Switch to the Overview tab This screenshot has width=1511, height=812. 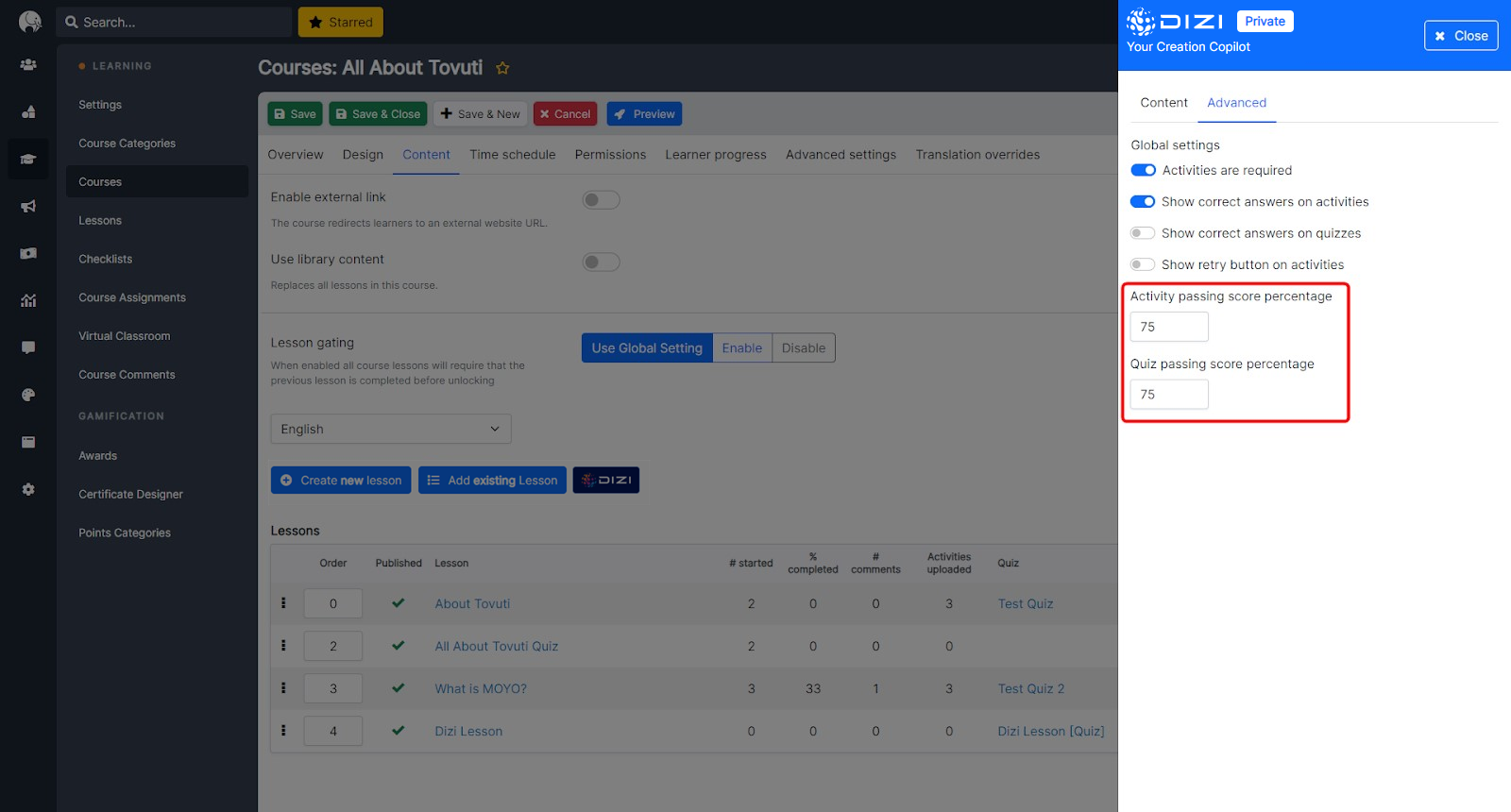[296, 155]
